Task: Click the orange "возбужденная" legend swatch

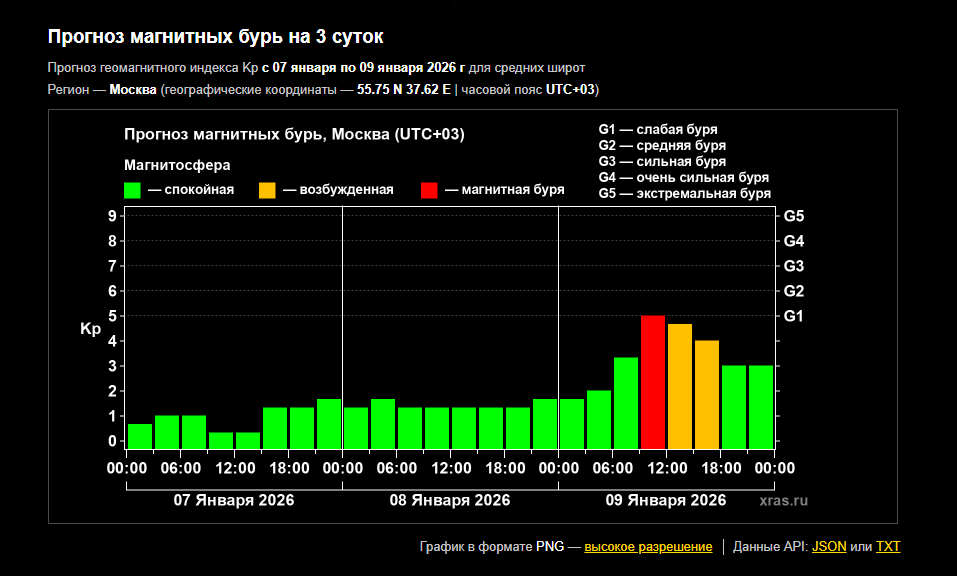Action: [267, 190]
